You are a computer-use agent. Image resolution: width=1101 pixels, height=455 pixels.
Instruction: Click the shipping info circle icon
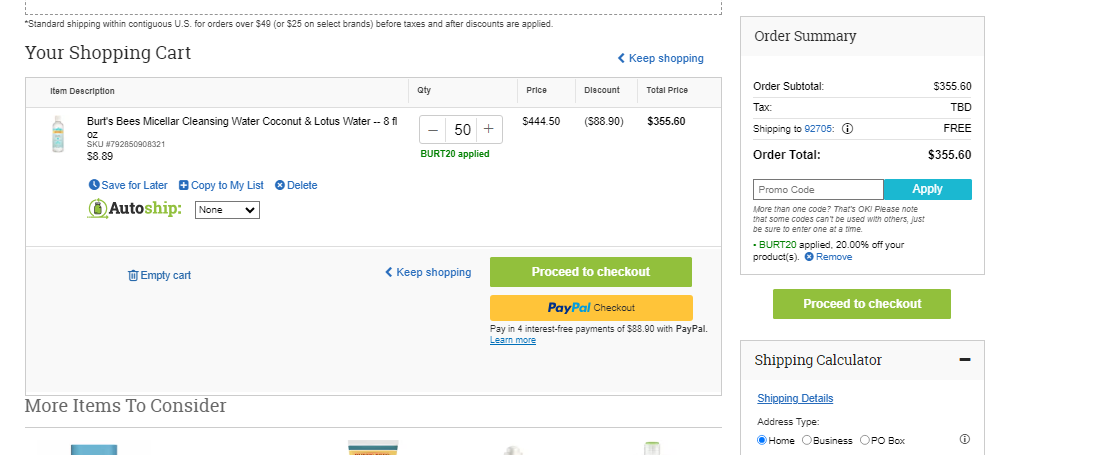tap(848, 128)
